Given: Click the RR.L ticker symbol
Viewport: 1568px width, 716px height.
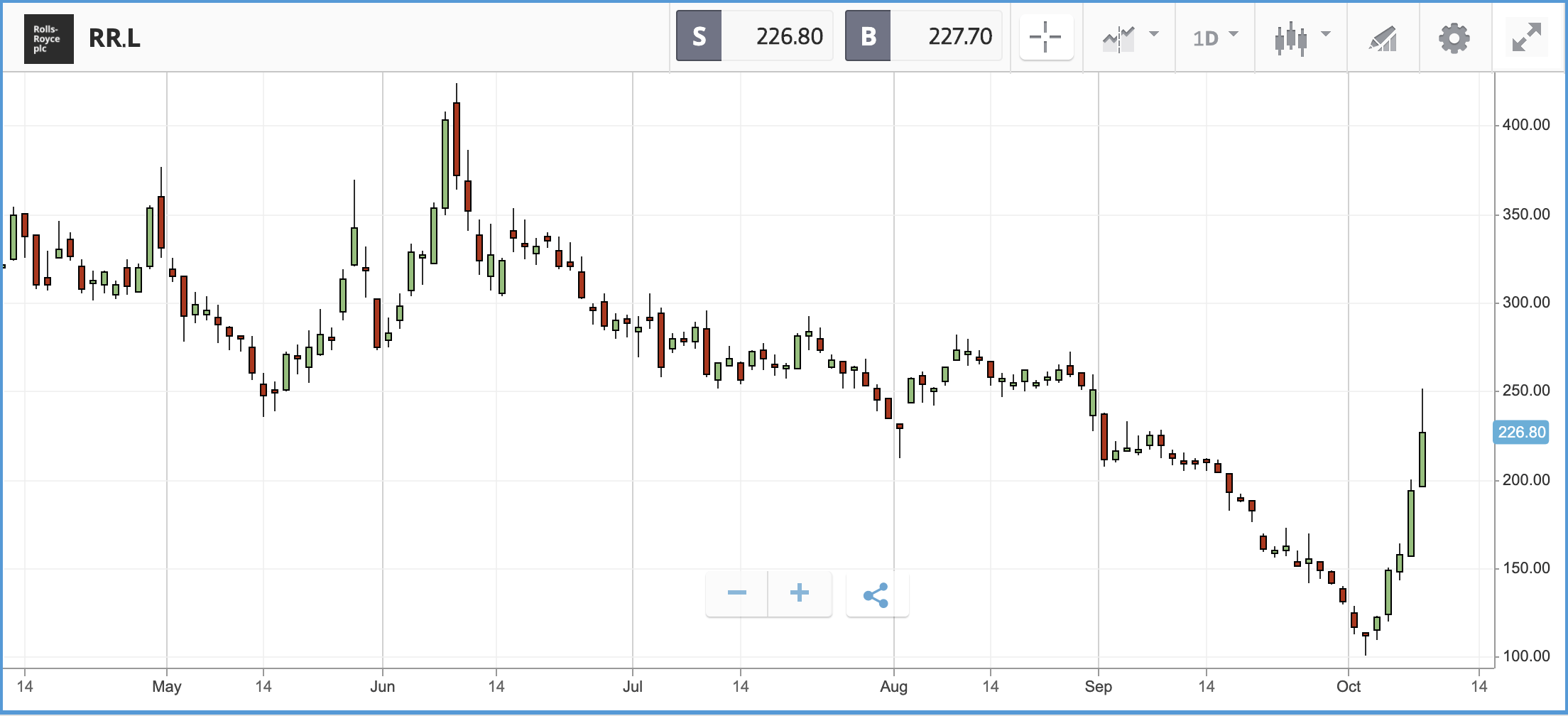Looking at the screenshot, I should point(114,38).
